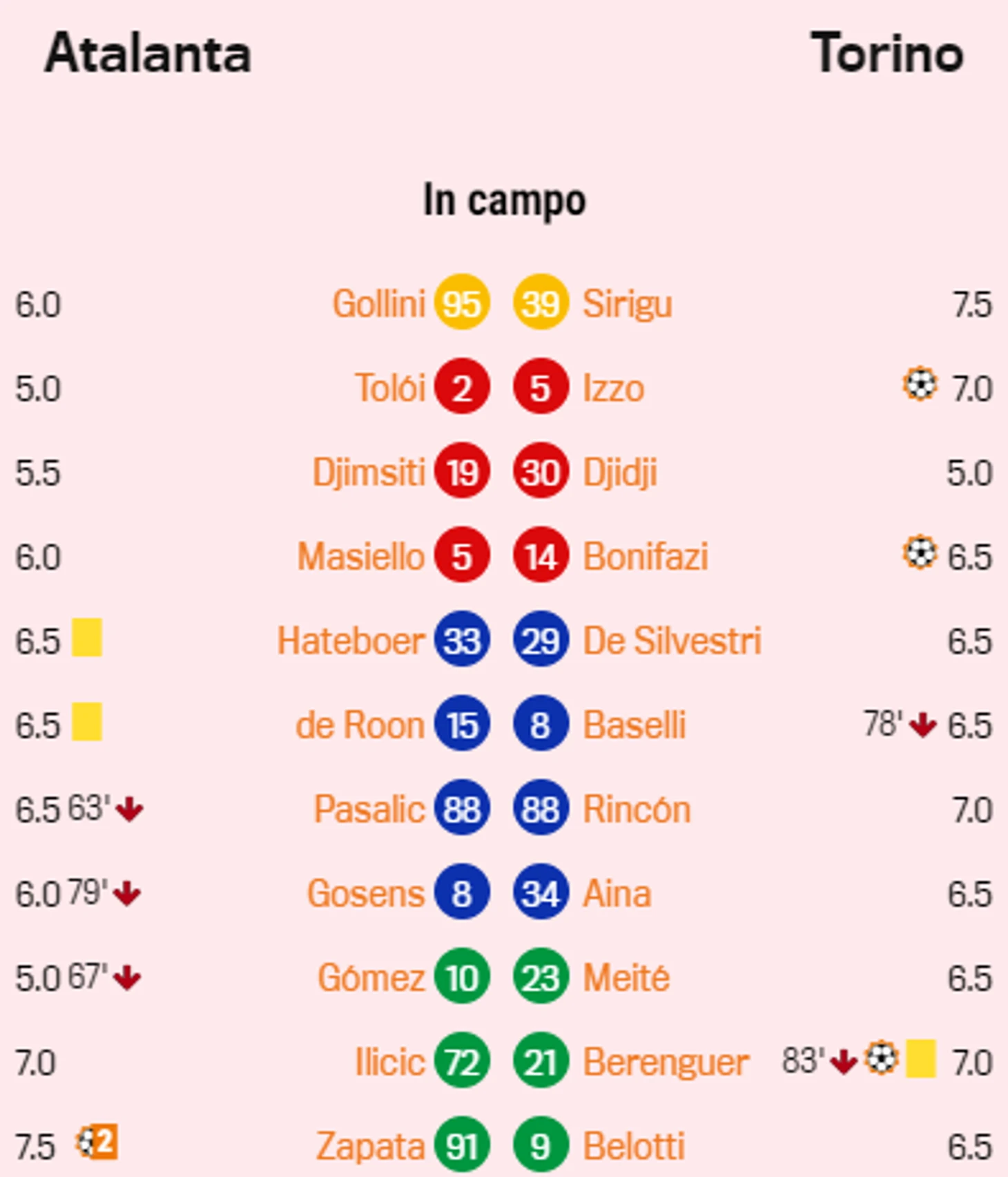Image resolution: width=1008 pixels, height=1177 pixels.
Task: Click the goal ball icon beside Bonifazi's rating
Action: [x=920, y=553]
